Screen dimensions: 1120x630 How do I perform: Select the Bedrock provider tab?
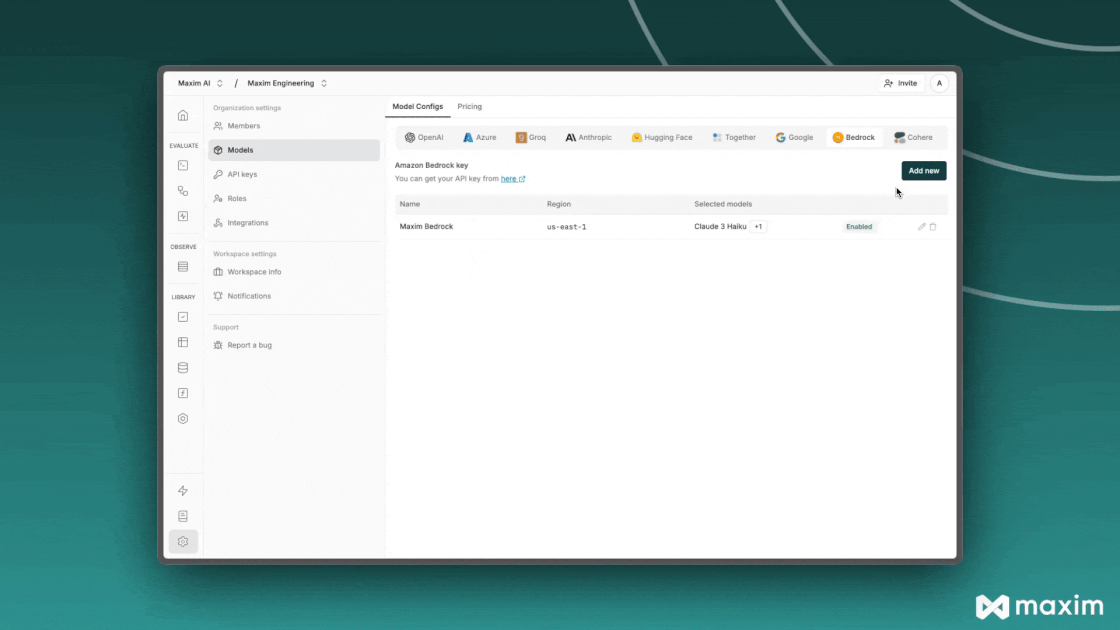click(x=854, y=137)
